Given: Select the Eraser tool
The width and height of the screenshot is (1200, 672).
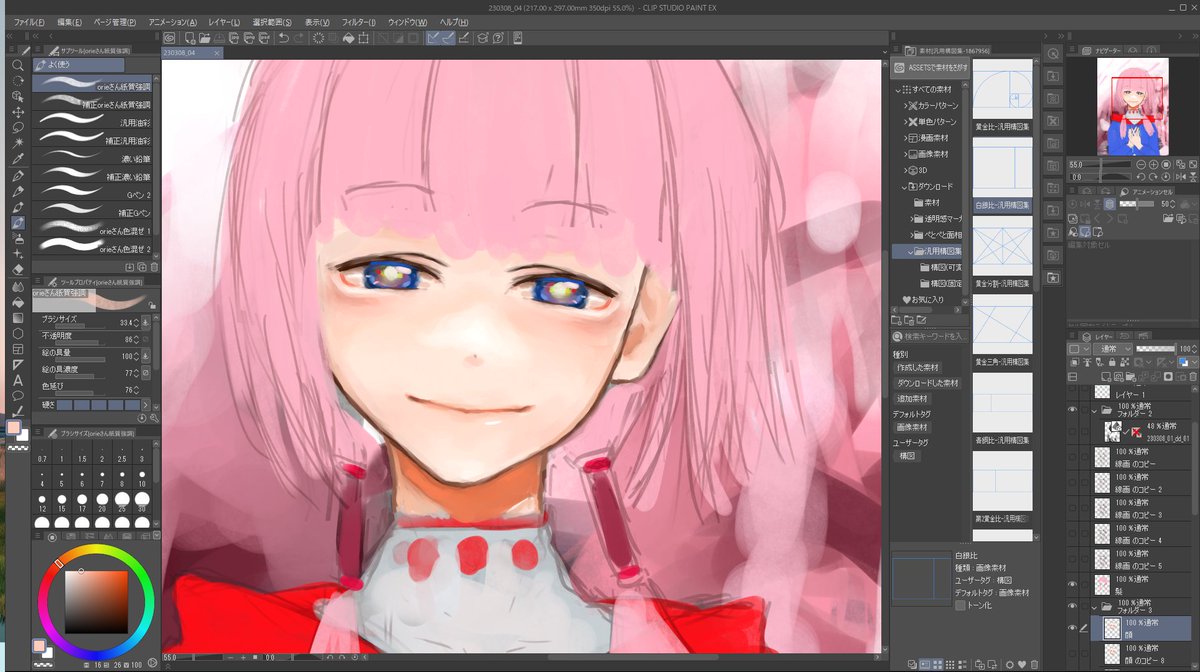Looking at the screenshot, I should [x=18, y=269].
